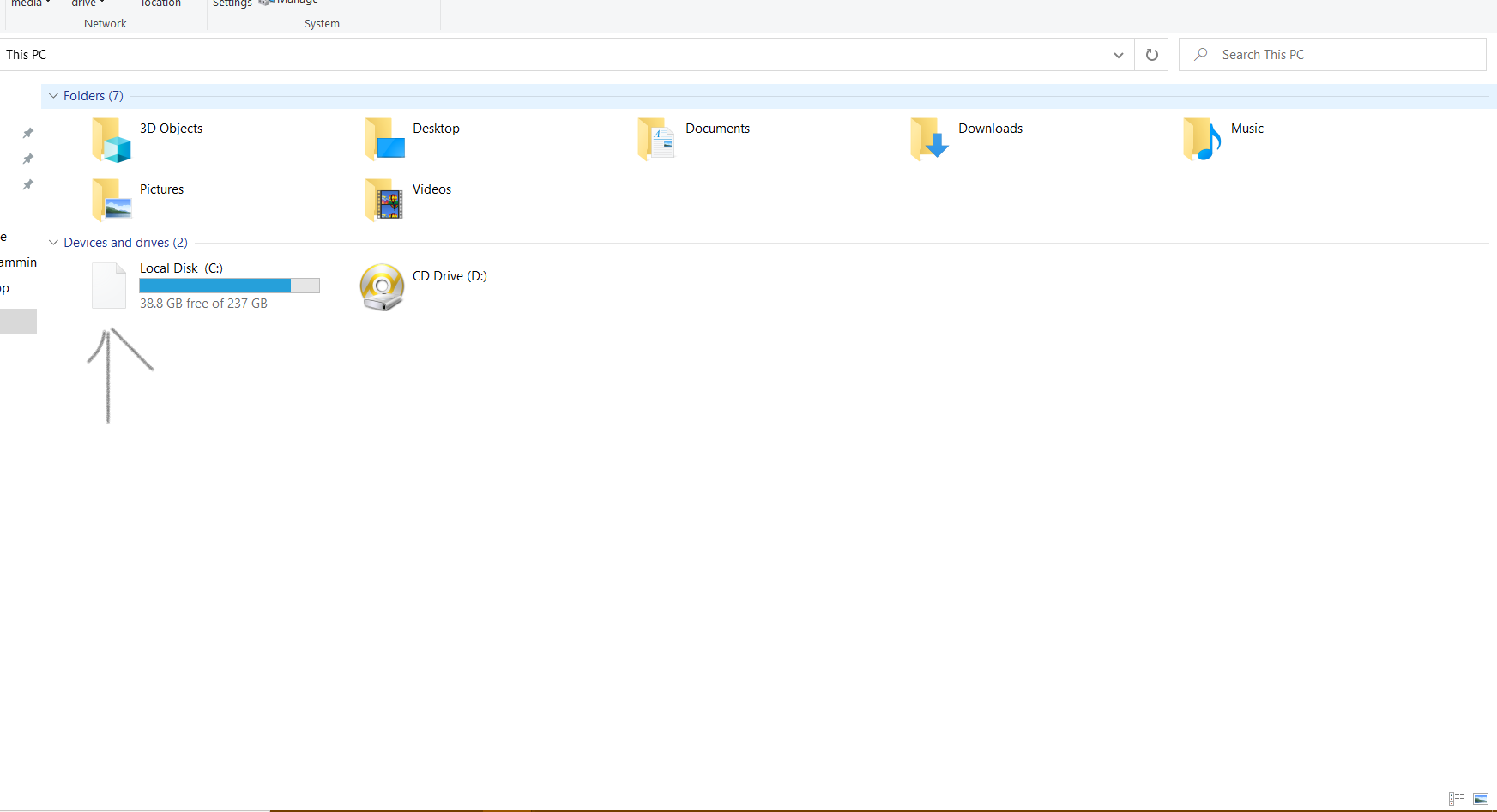Switch to details view layout
Image resolution: width=1497 pixels, height=812 pixels.
tap(1457, 799)
